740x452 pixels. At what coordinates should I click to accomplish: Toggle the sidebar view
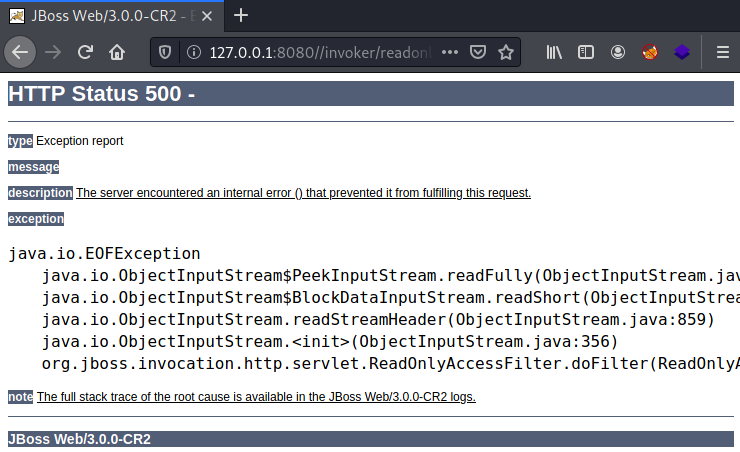(x=586, y=52)
